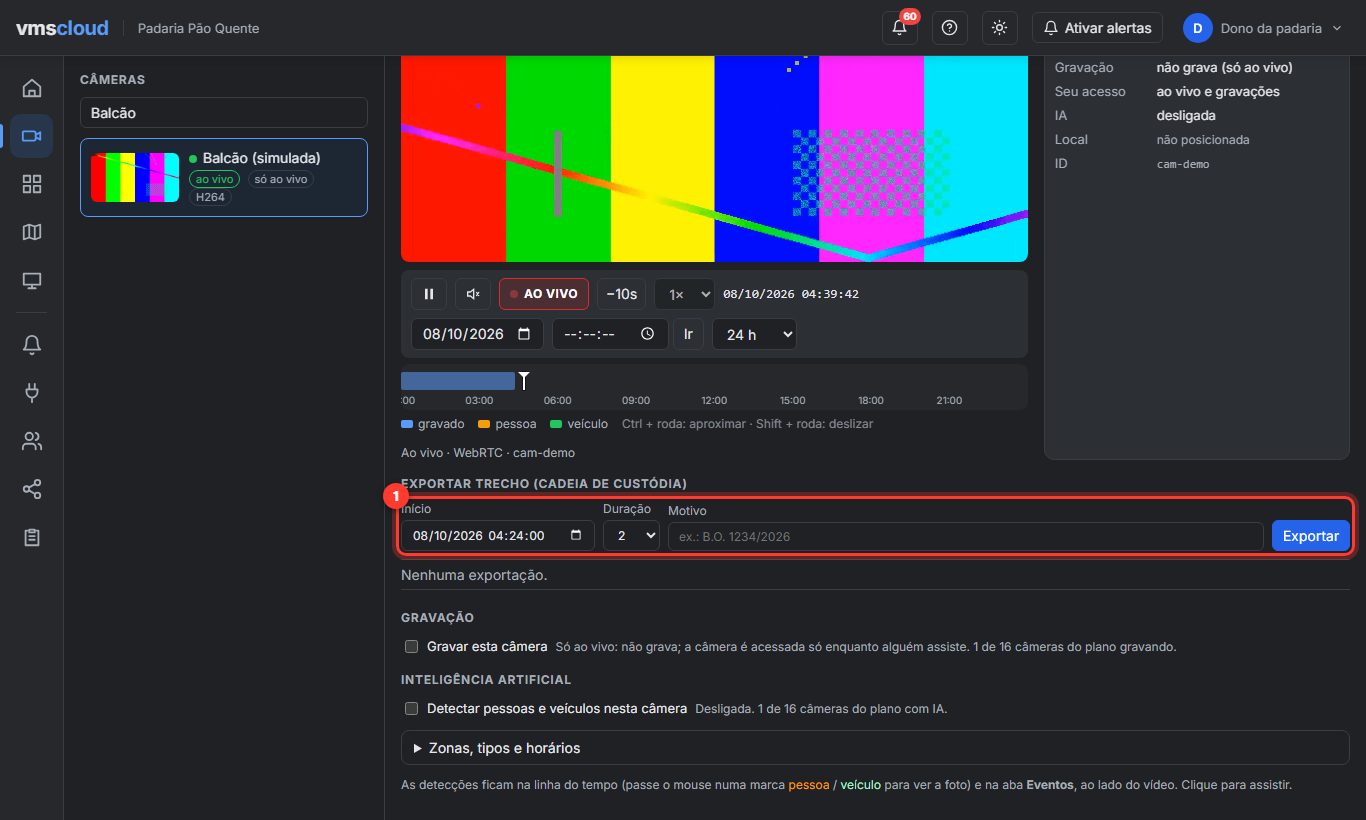This screenshot has height=820, width=1366.
Task: Open calendar picker in the playback date field
Action: 525,334
